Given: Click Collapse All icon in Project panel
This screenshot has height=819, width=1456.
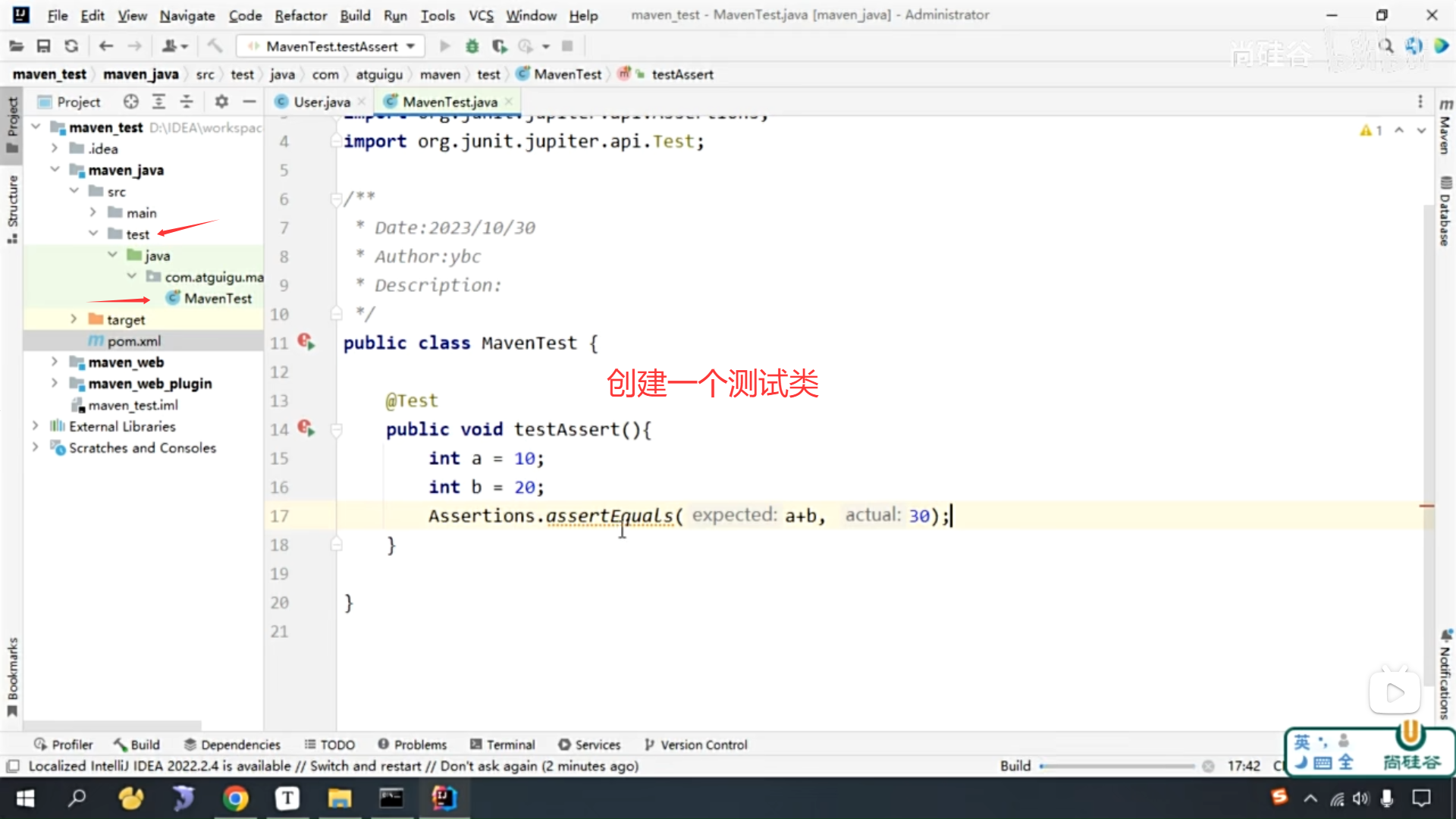Looking at the screenshot, I should click(x=187, y=102).
